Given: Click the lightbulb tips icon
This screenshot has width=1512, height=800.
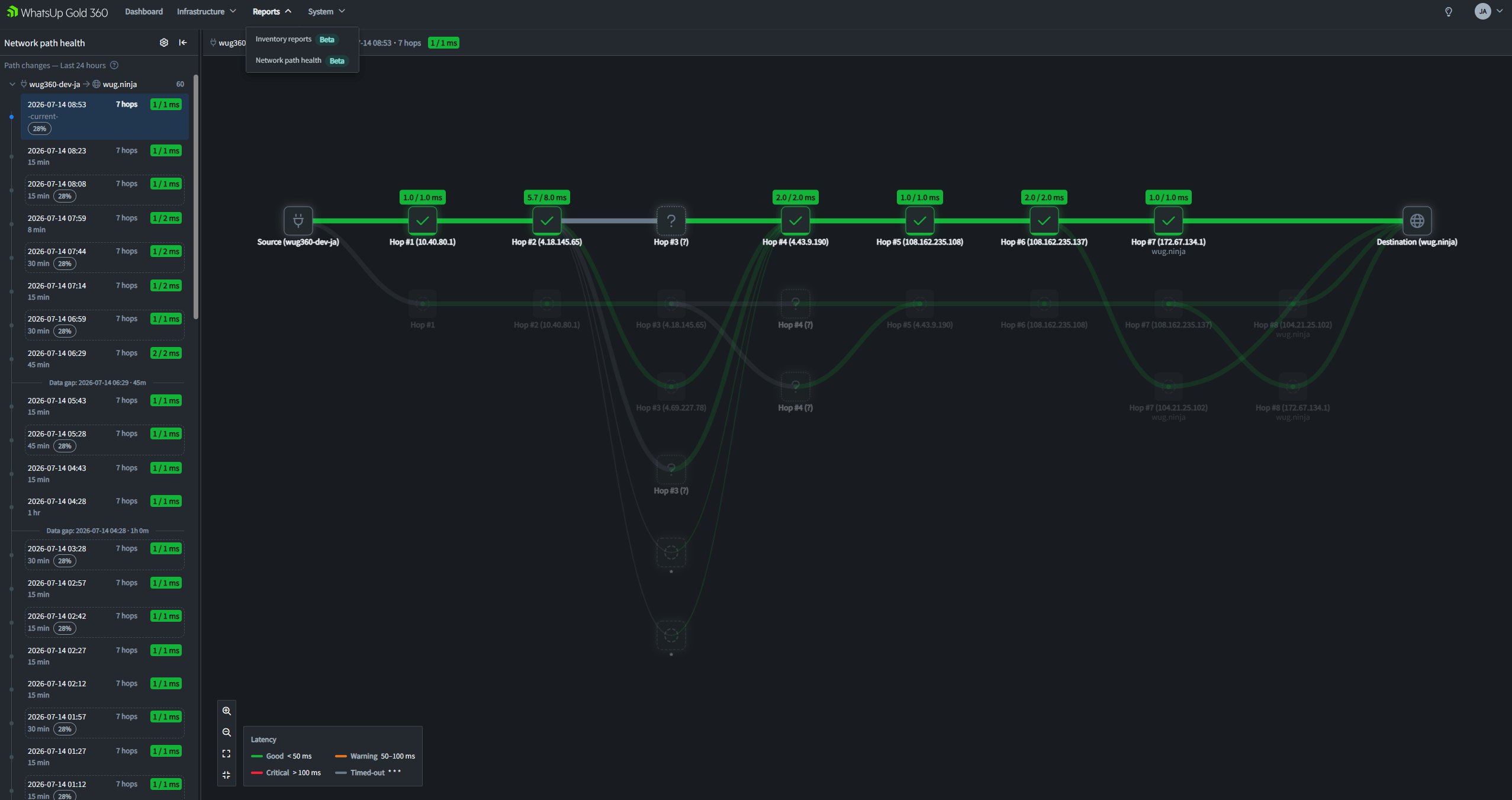Looking at the screenshot, I should point(1449,12).
